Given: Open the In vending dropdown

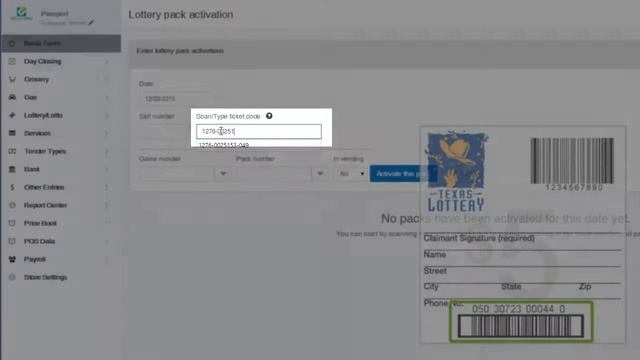Looking at the screenshot, I should 351,173.
